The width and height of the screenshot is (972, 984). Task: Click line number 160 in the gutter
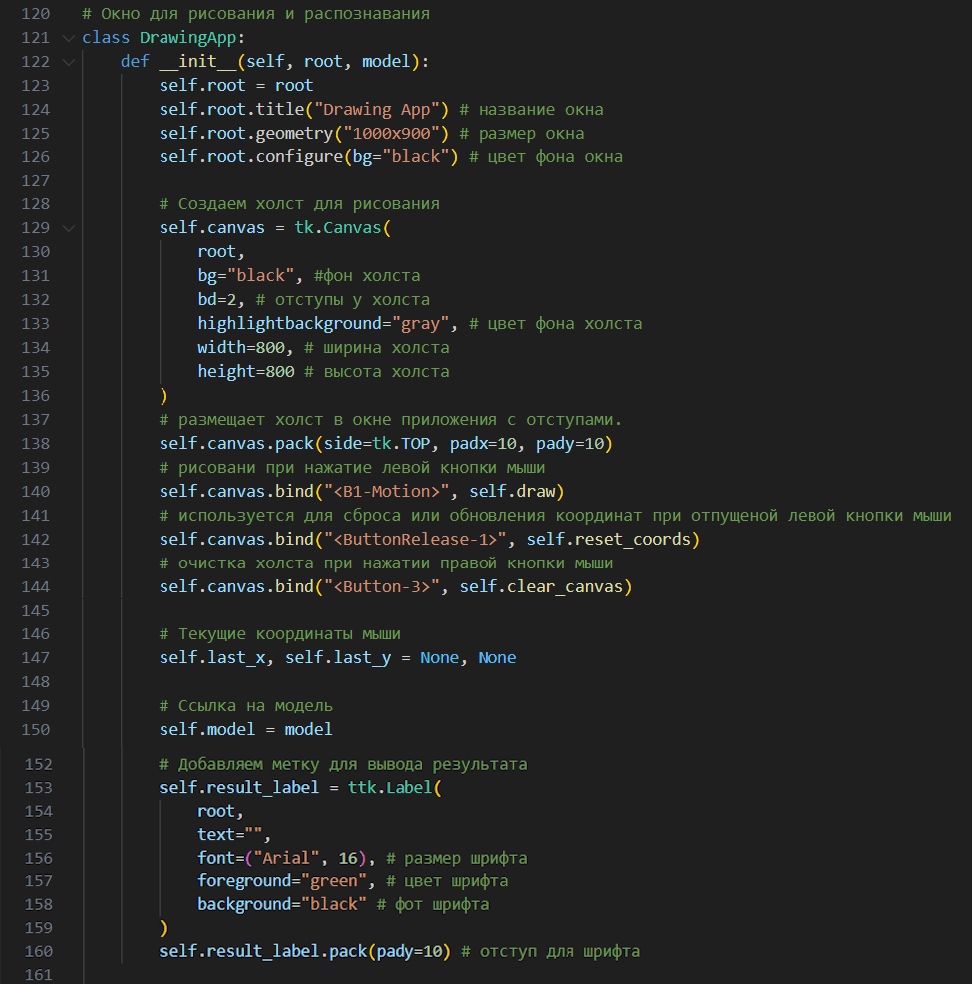38,951
